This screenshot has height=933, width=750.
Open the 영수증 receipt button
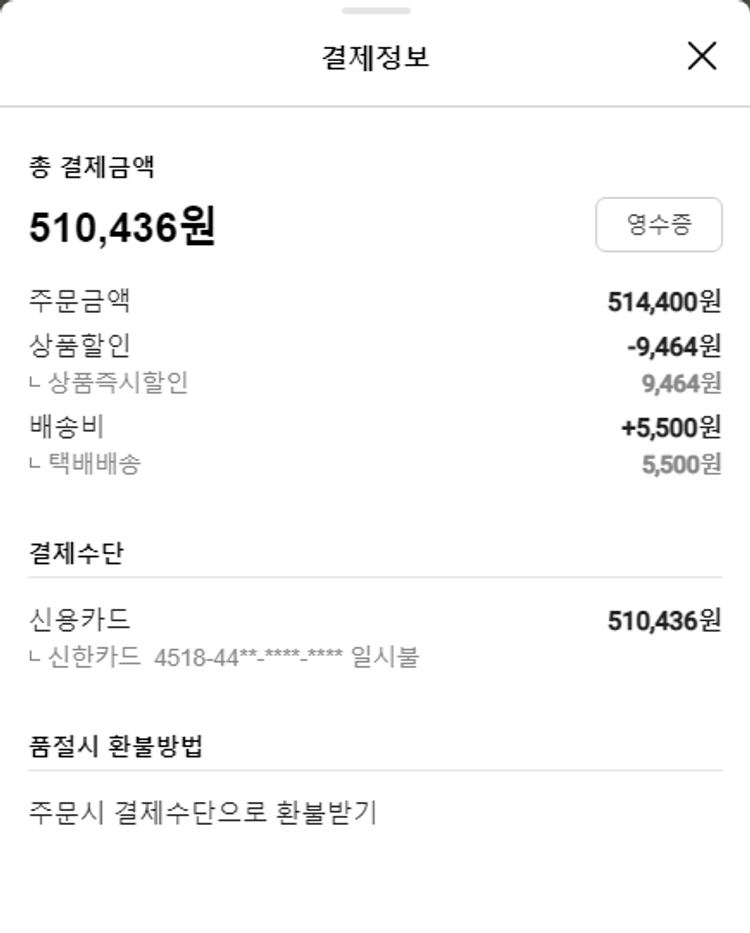[x=658, y=224]
